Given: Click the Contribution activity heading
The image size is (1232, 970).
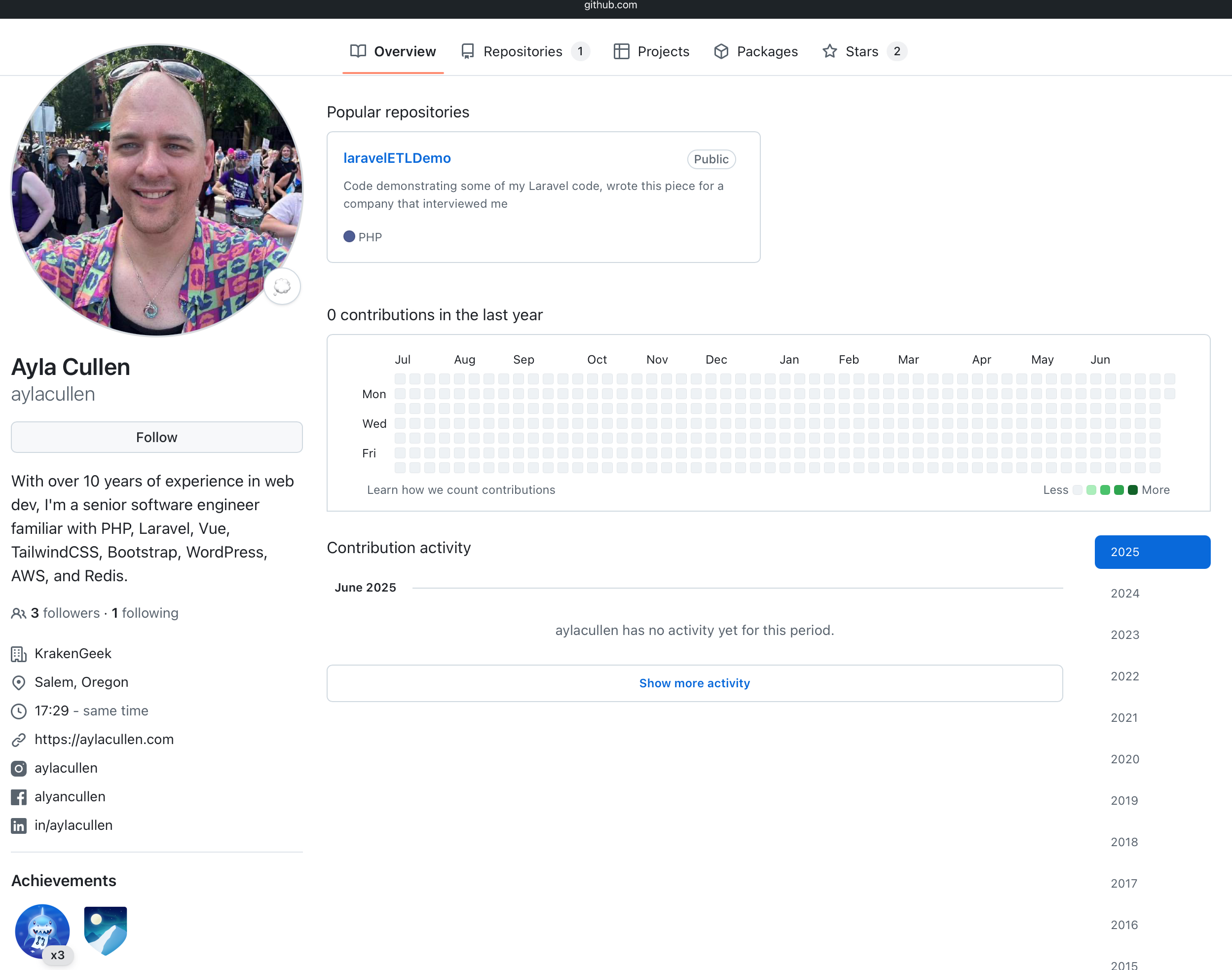Looking at the screenshot, I should [399, 548].
